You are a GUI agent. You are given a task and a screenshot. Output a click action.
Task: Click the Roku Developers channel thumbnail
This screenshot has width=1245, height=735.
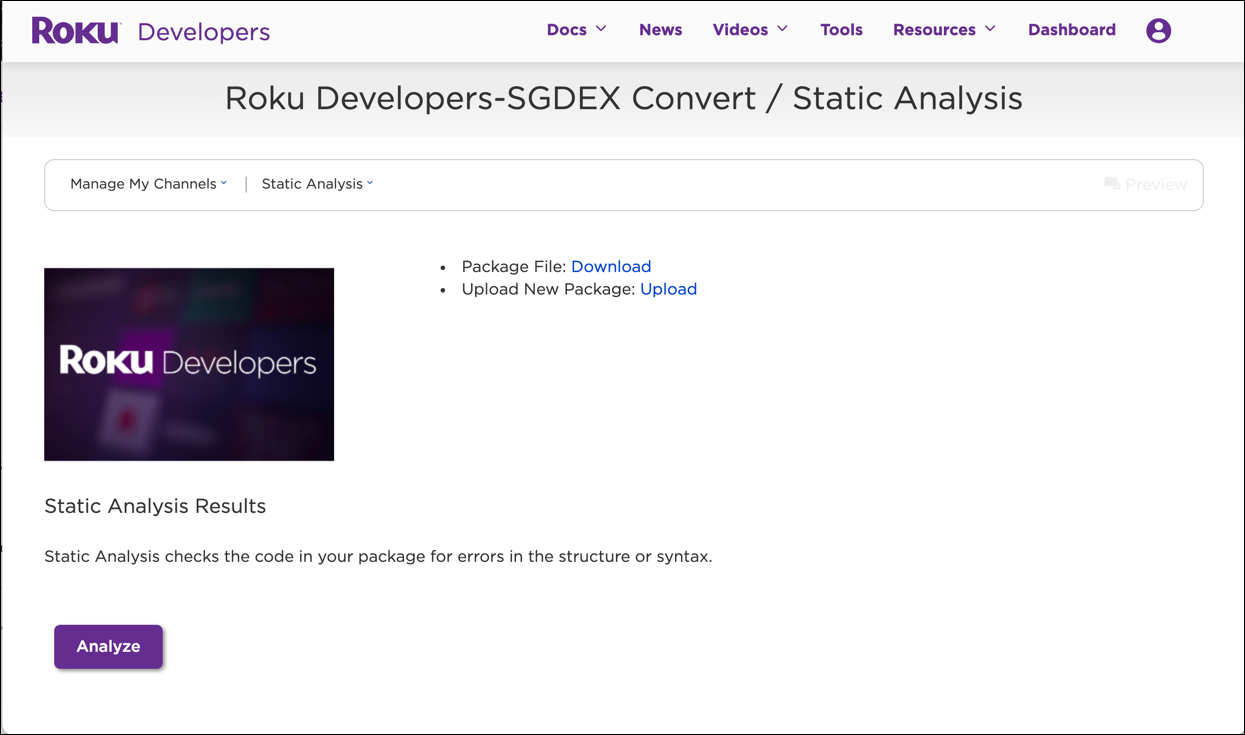click(x=188, y=363)
